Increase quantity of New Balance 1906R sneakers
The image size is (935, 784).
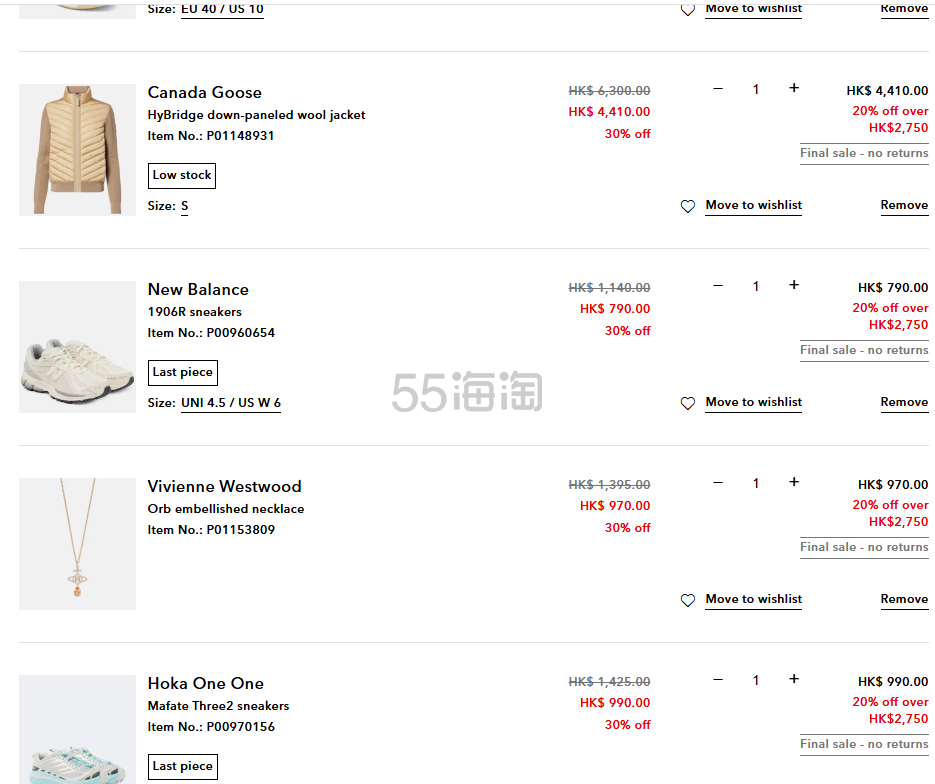[x=794, y=285]
